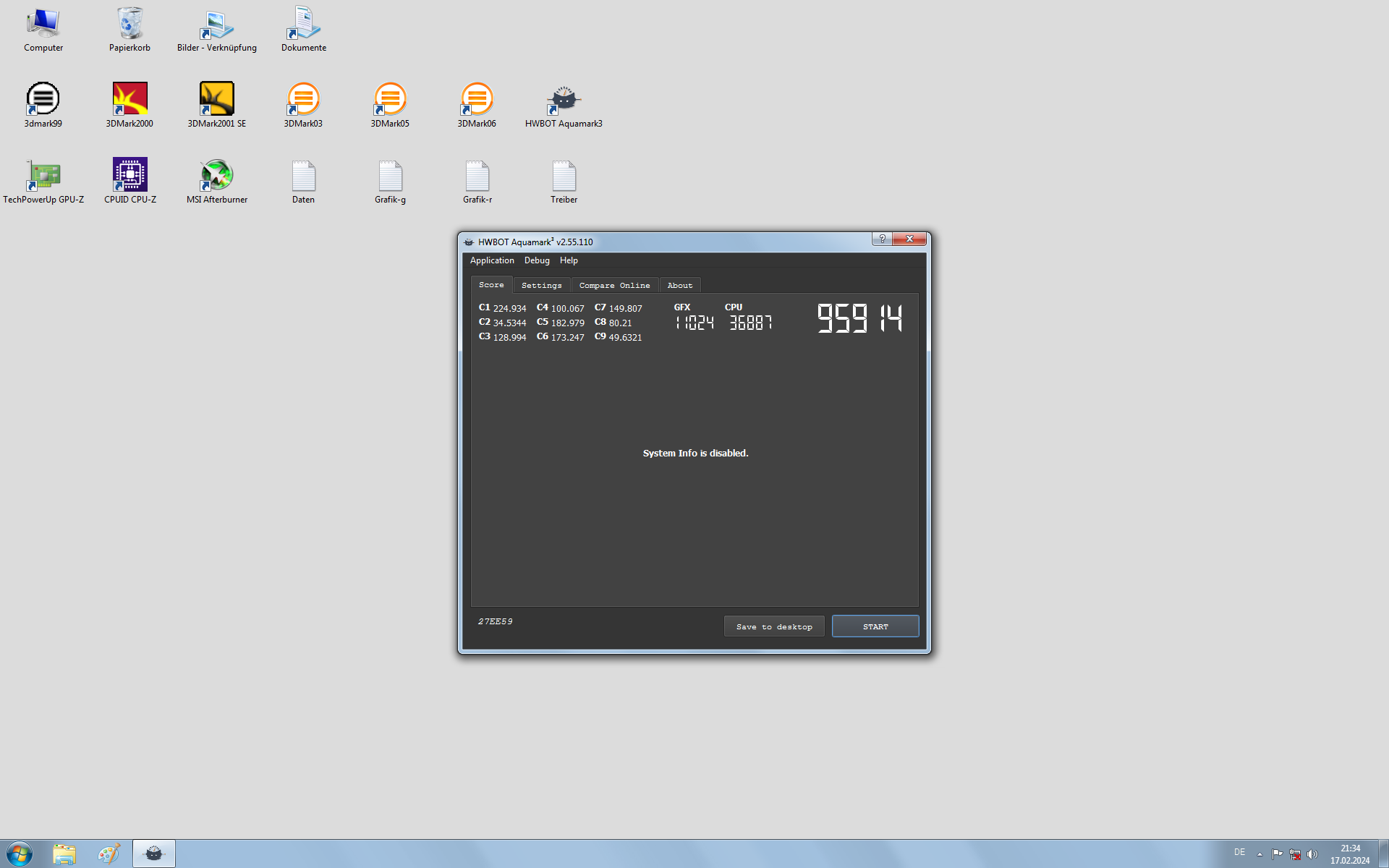Image resolution: width=1389 pixels, height=868 pixels.
Task: Click the START benchmark button
Action: click(x=875, y=626)
